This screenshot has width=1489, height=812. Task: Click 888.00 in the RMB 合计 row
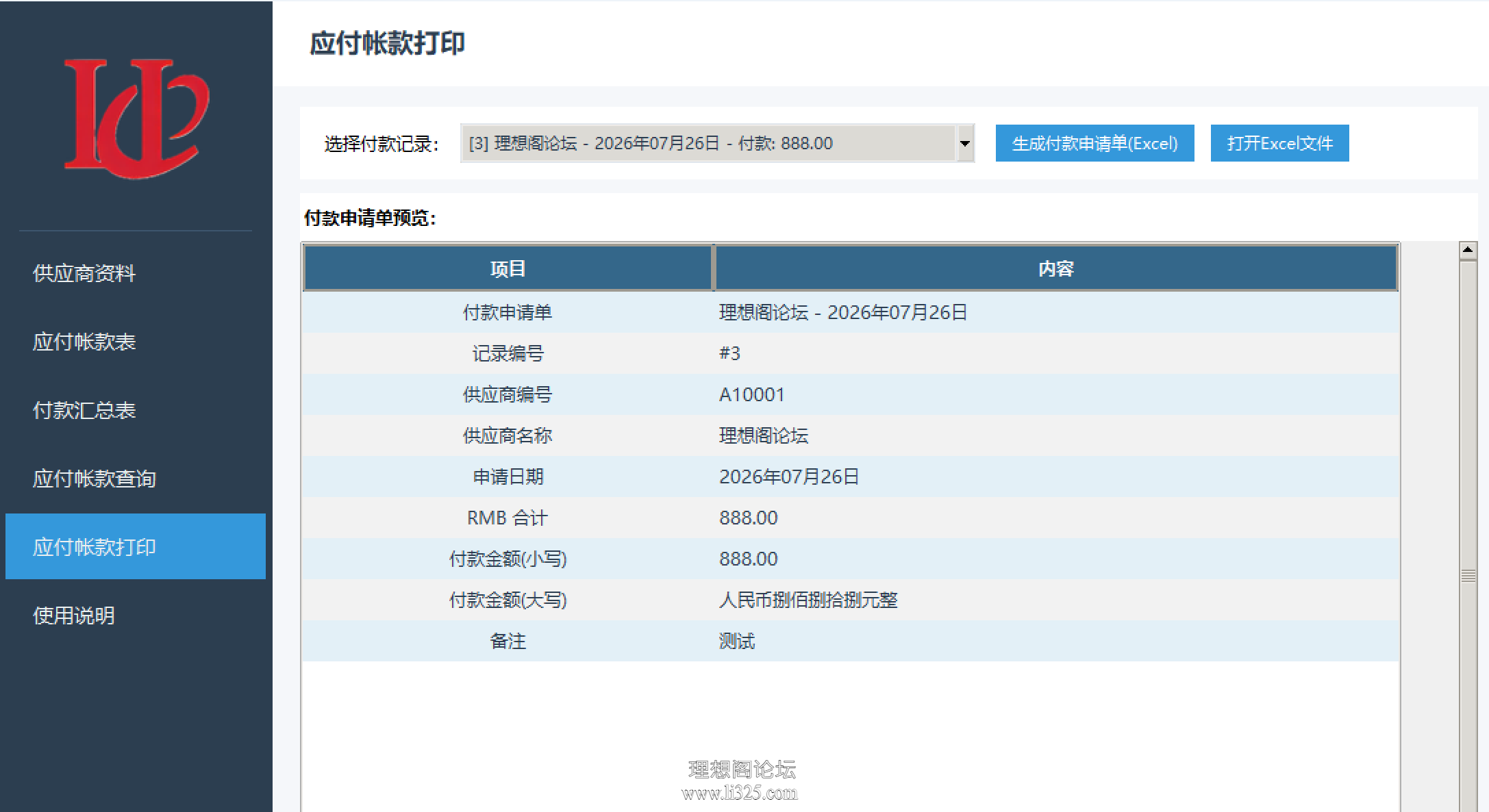click(749, 518)
